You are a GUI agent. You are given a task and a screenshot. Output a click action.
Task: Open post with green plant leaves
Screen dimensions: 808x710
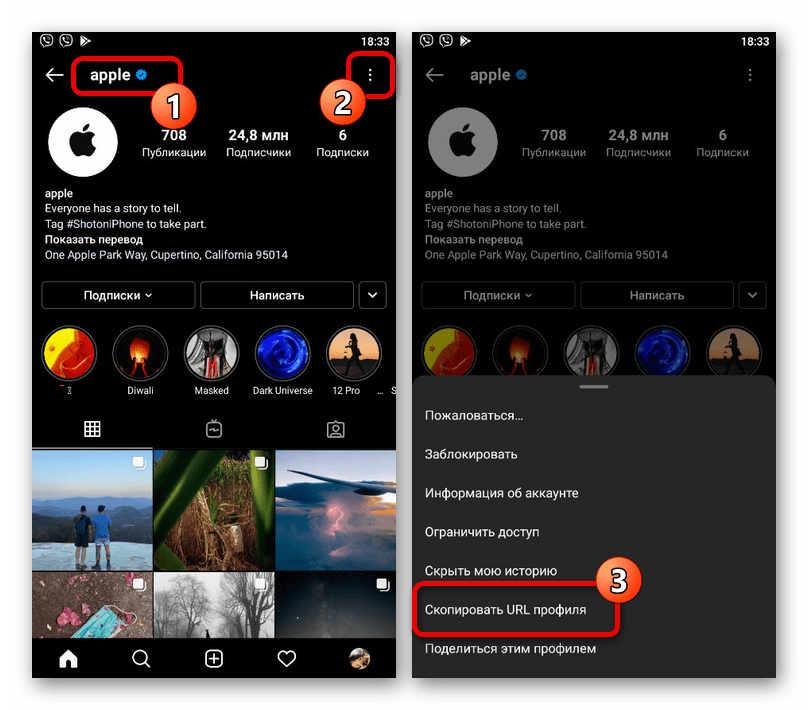214,510
